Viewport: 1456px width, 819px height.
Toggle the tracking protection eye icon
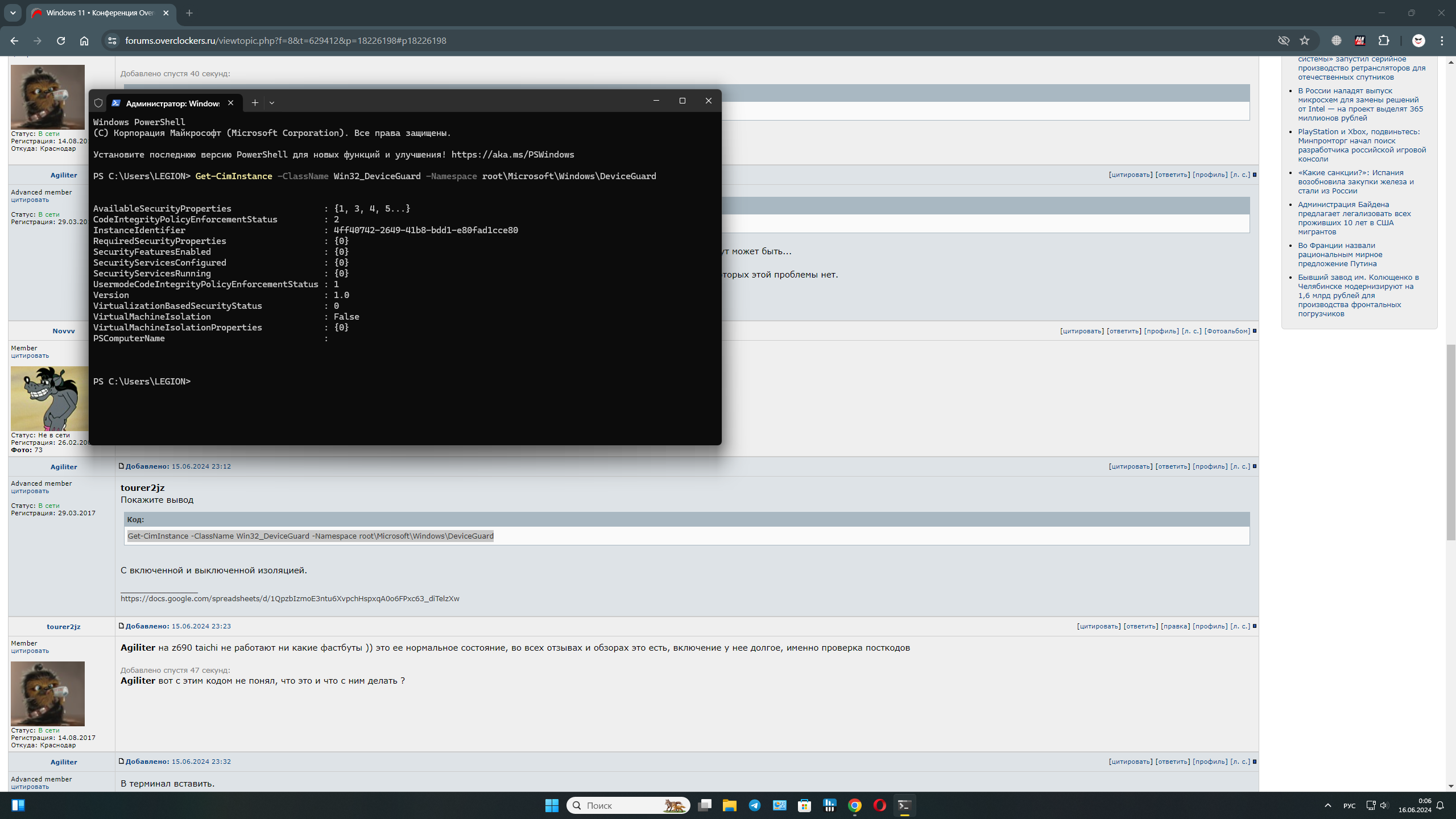(1284, 40)
